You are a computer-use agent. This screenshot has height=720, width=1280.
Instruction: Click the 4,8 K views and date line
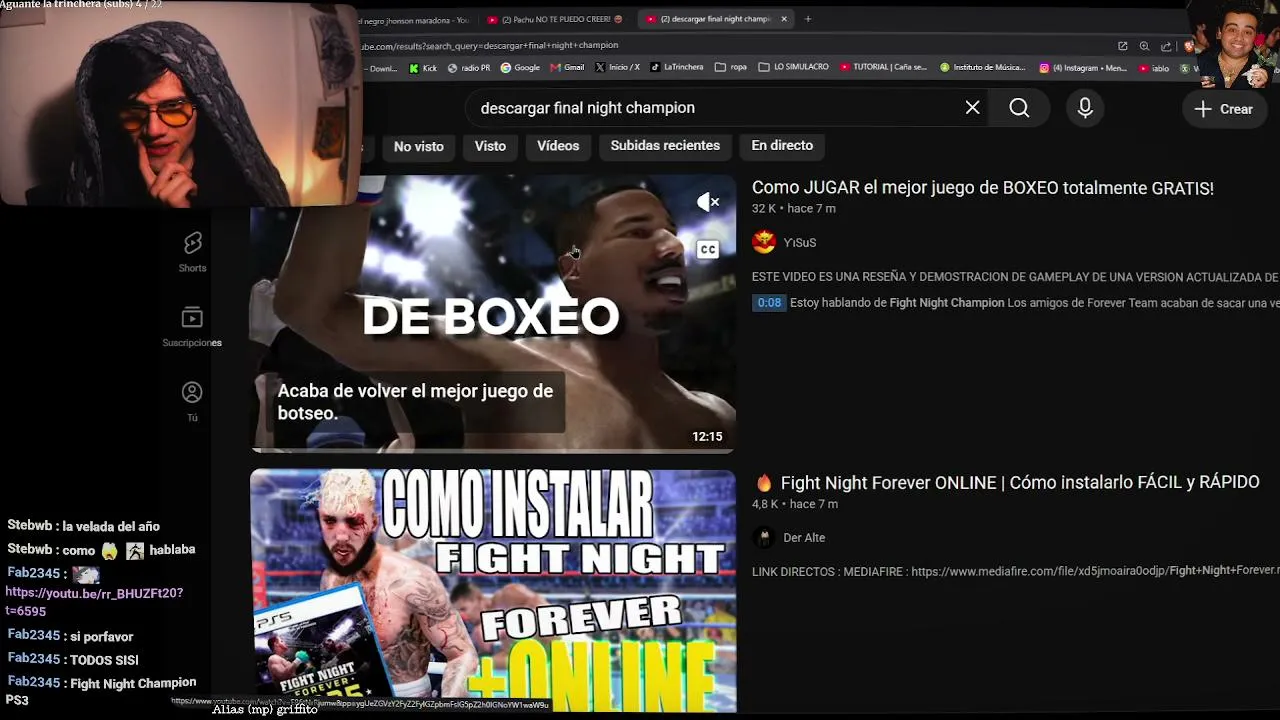[795, 504]
